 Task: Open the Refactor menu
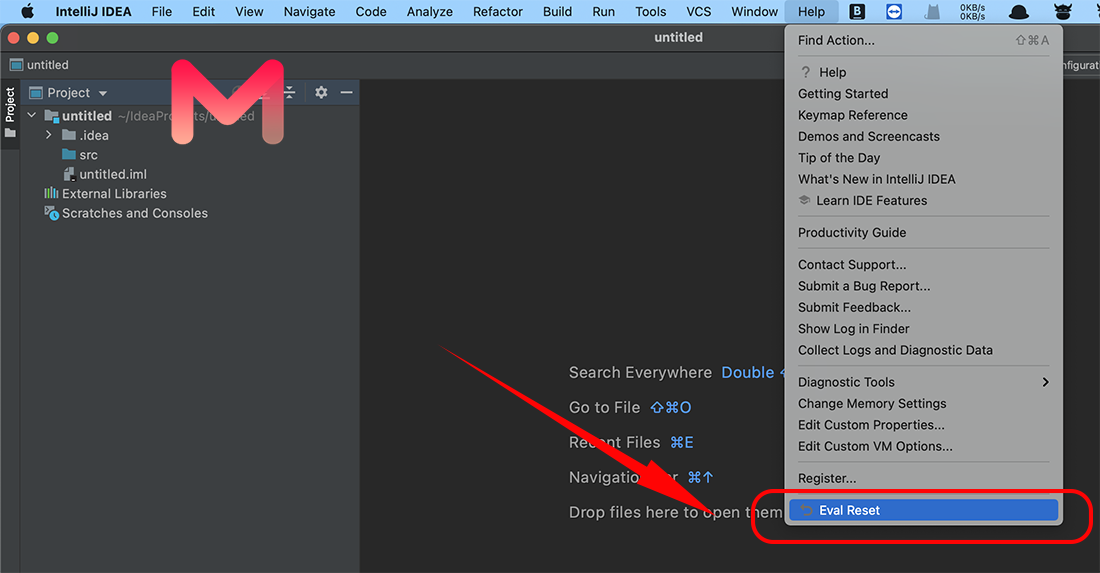coord(497,11)
